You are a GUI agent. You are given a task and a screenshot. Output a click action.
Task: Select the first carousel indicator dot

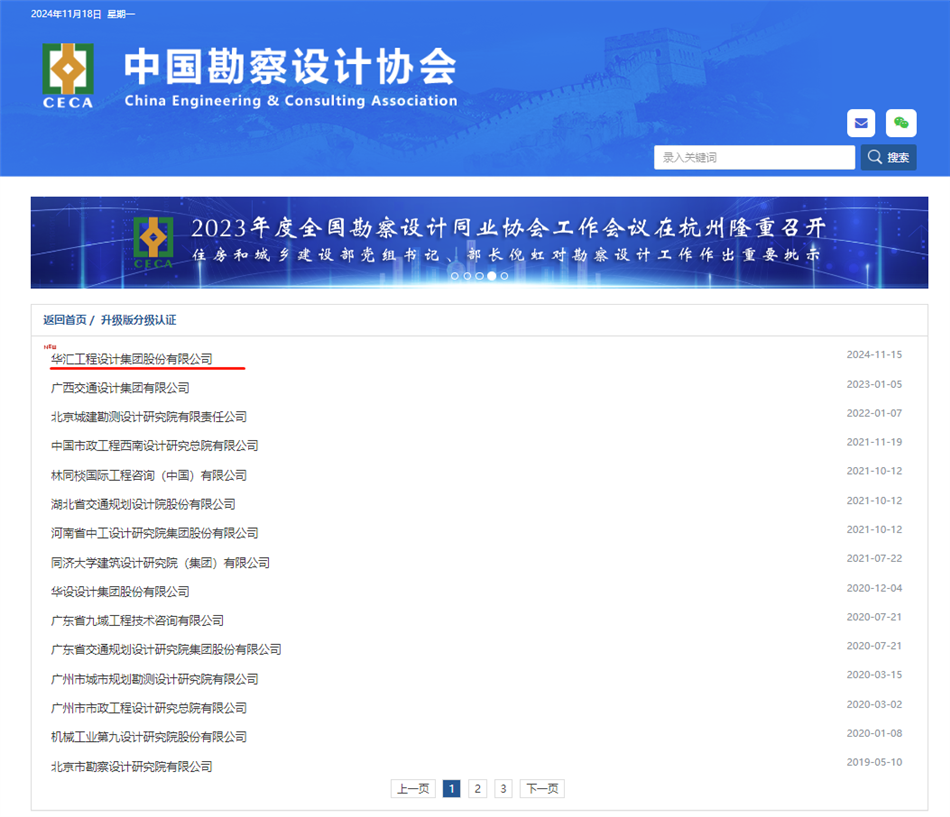pyautogui.click(x=455, y=275)
